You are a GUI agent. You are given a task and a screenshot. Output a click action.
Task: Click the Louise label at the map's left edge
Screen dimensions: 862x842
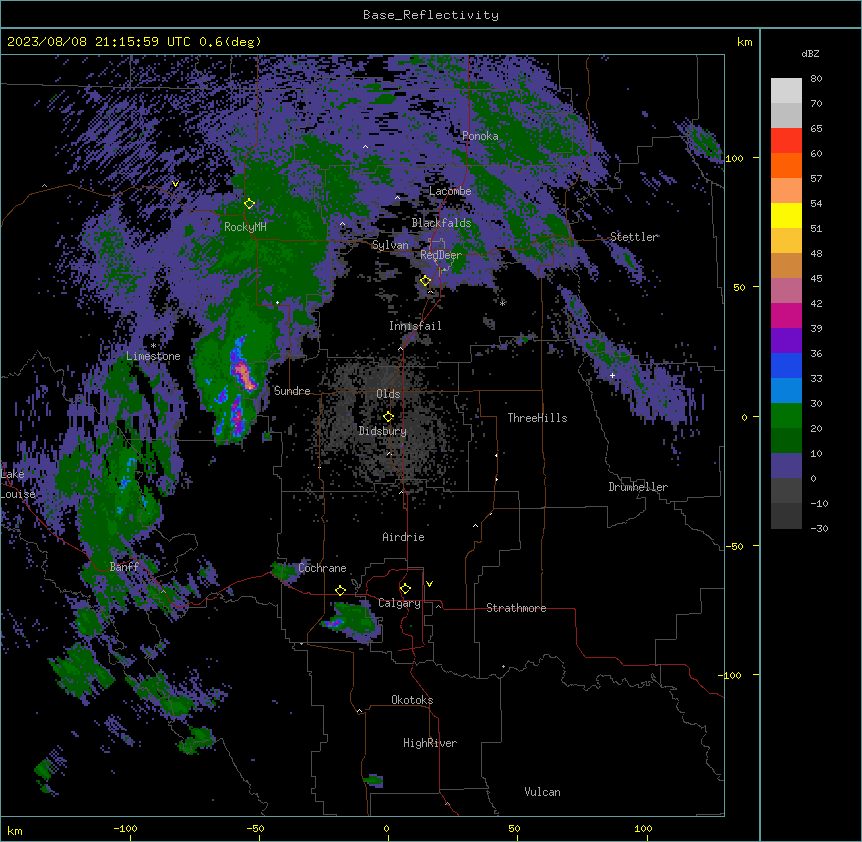click(18, 494)
